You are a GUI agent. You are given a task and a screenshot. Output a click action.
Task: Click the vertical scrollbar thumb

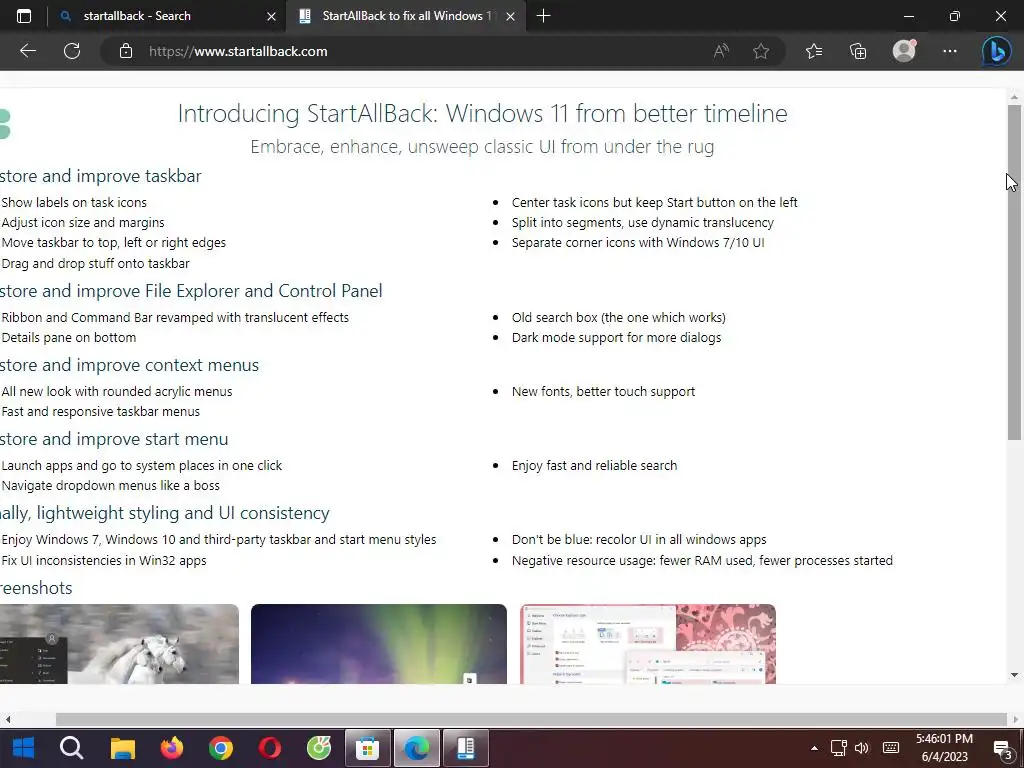1014,272
